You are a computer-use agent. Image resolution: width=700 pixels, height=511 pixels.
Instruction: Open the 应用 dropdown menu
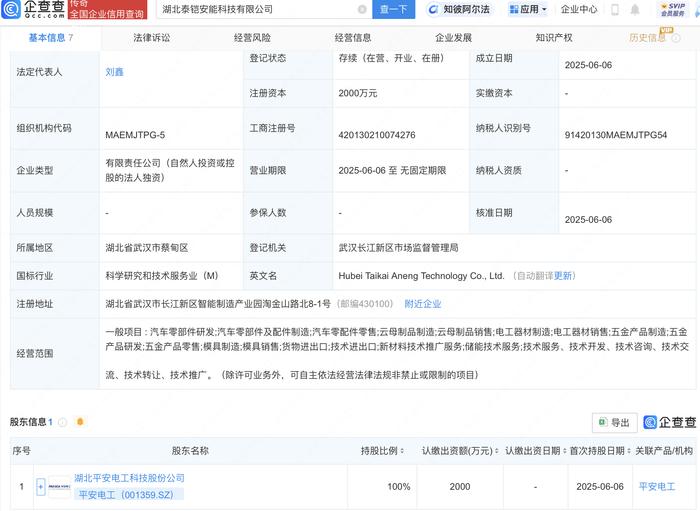pos(528,9)
